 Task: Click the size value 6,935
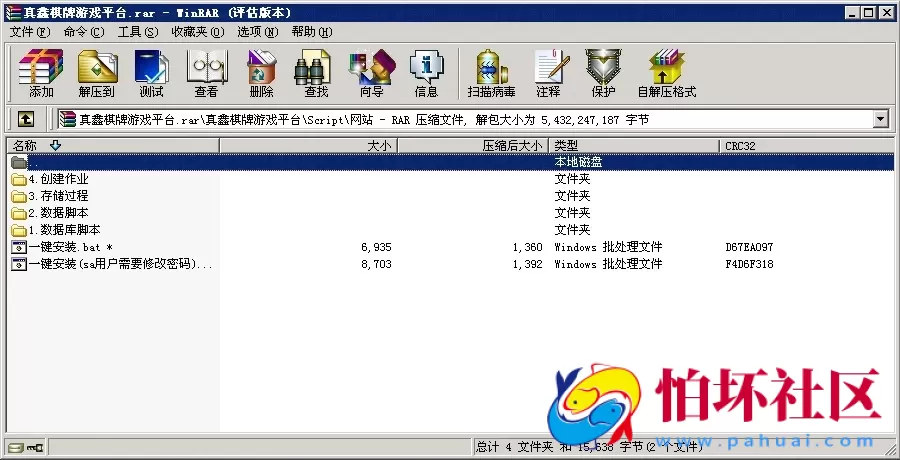coord(377,248)
